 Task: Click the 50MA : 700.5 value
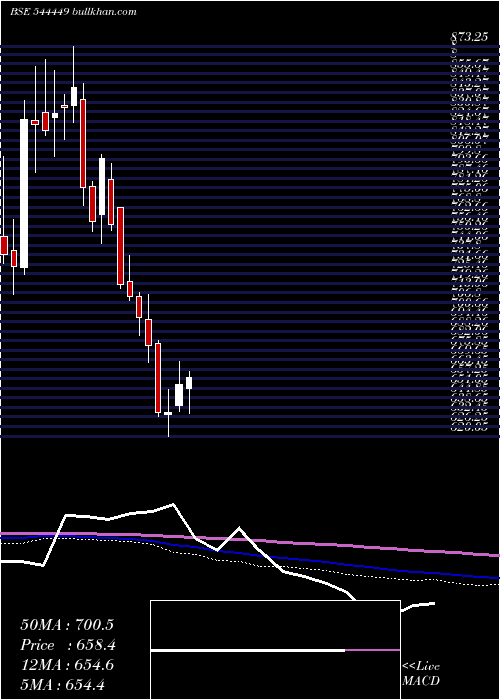click(x=67, y=625)
